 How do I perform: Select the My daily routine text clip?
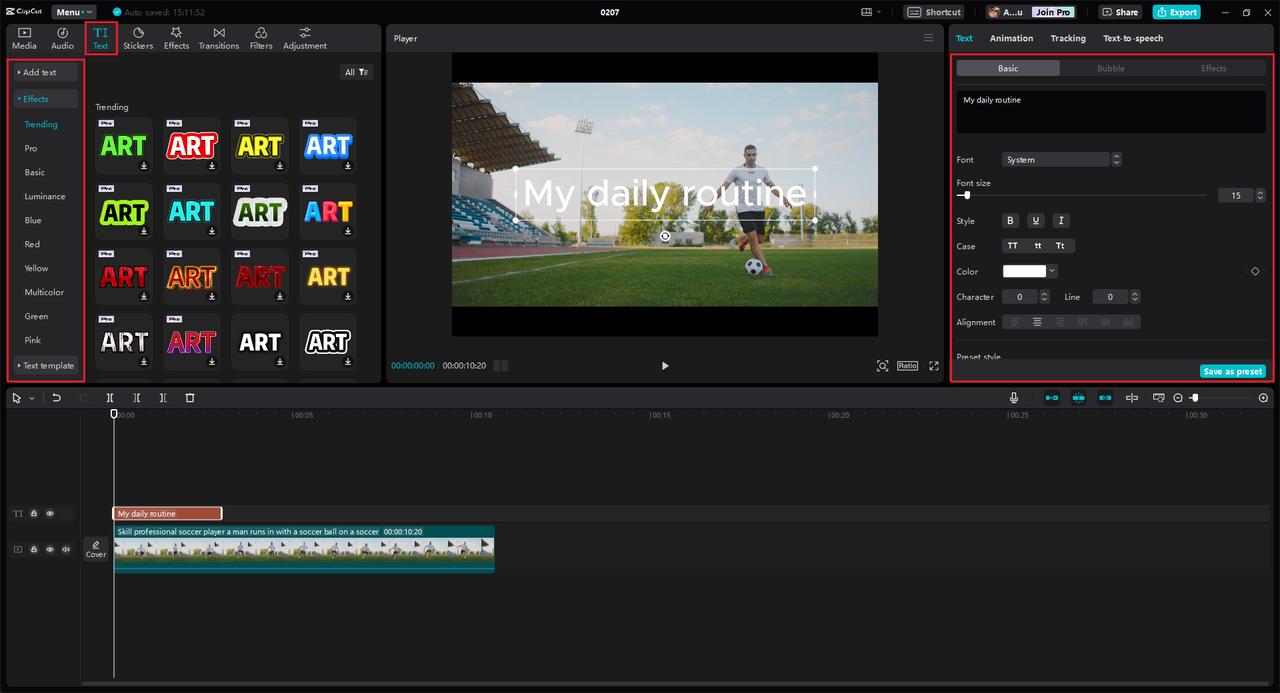pyautogui.click(x=167, y=514)
